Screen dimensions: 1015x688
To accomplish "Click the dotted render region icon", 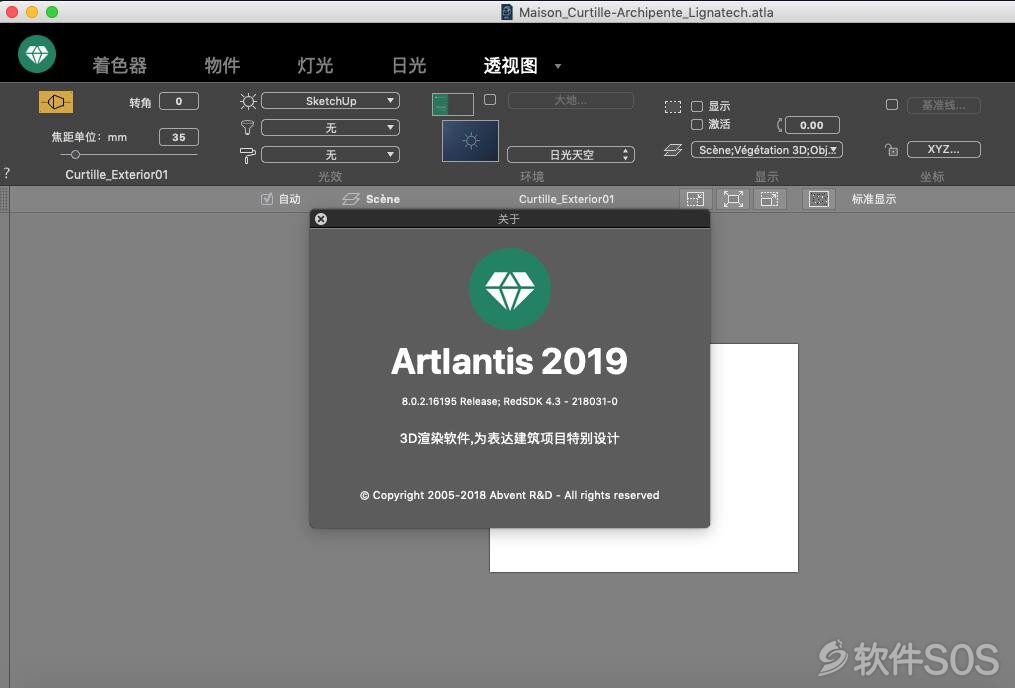I will (x=819, y=199).
